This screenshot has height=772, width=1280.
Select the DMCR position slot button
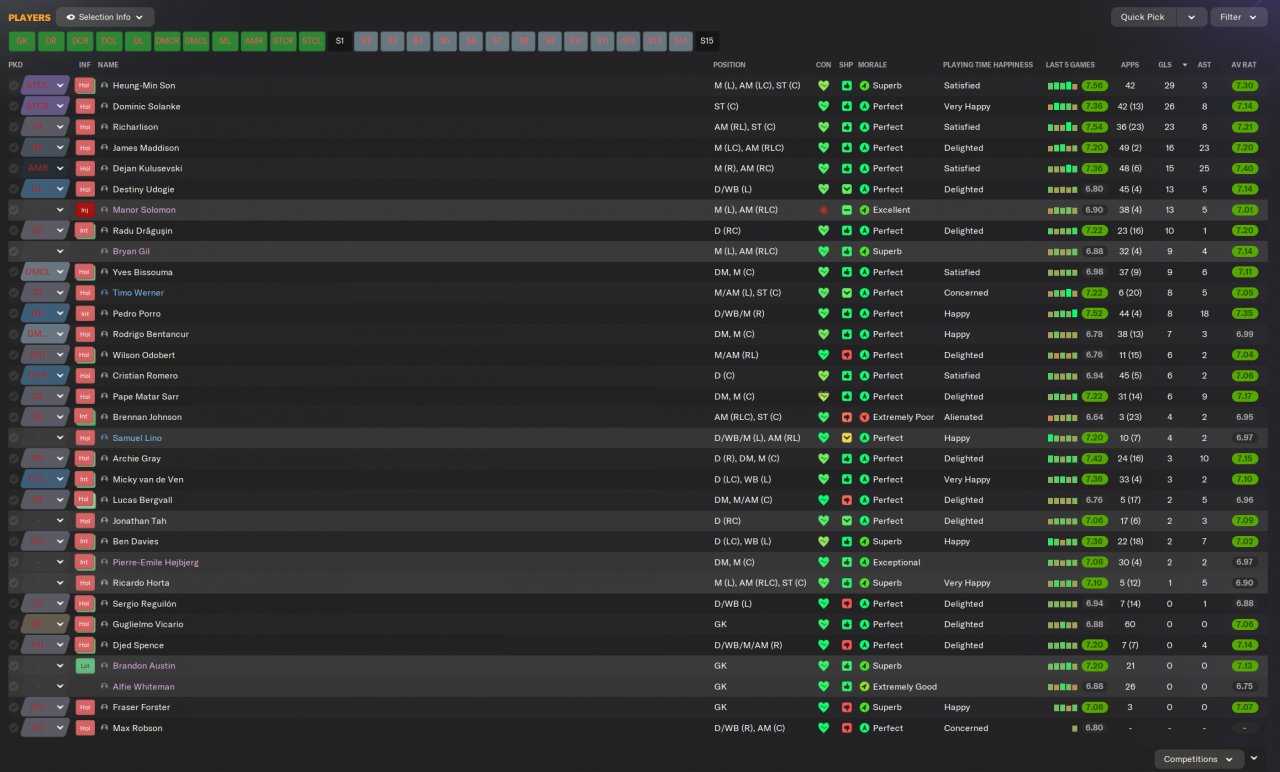[x=167, y=41]
